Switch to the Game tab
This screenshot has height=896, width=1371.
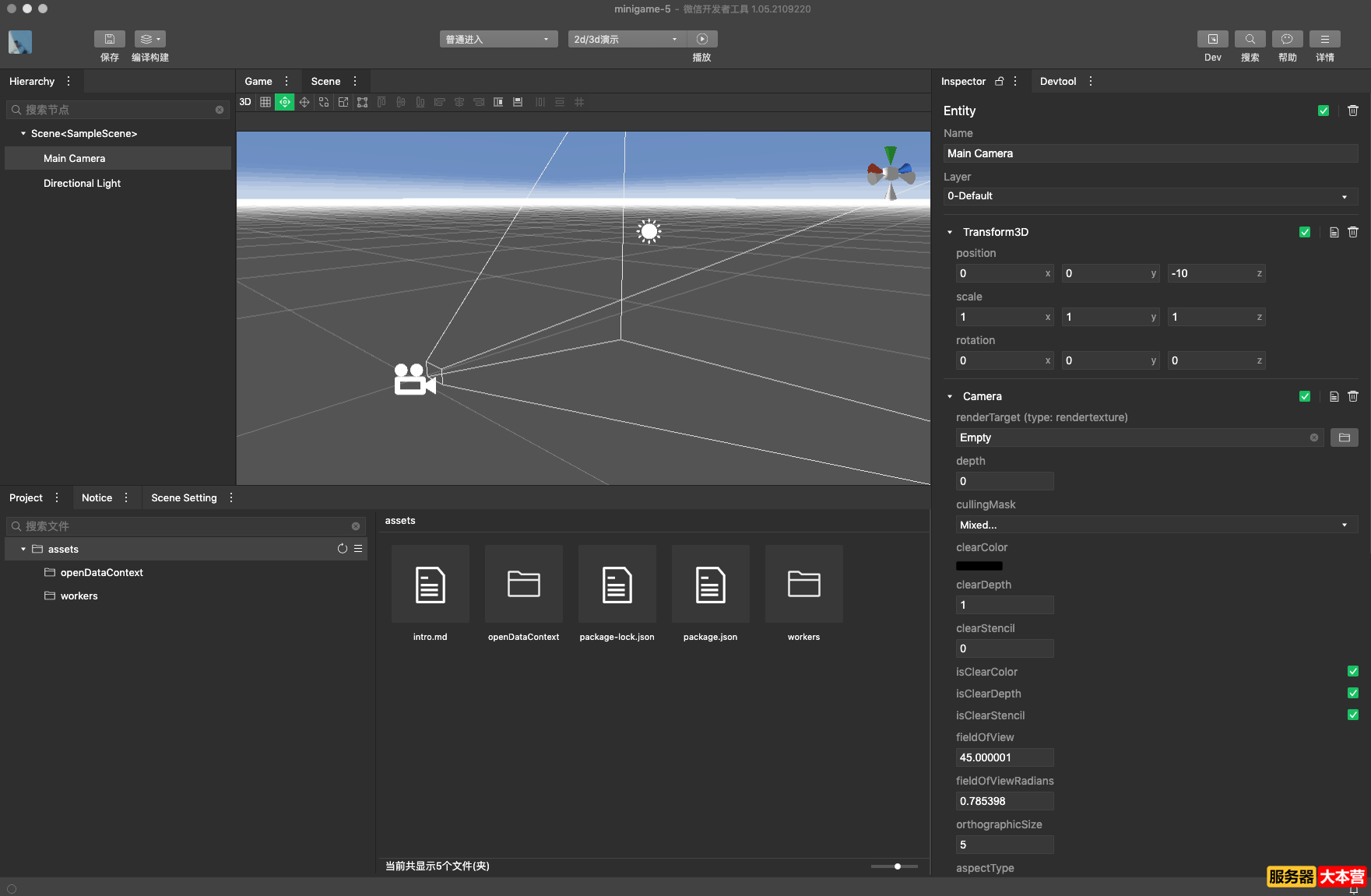[258, 81]
